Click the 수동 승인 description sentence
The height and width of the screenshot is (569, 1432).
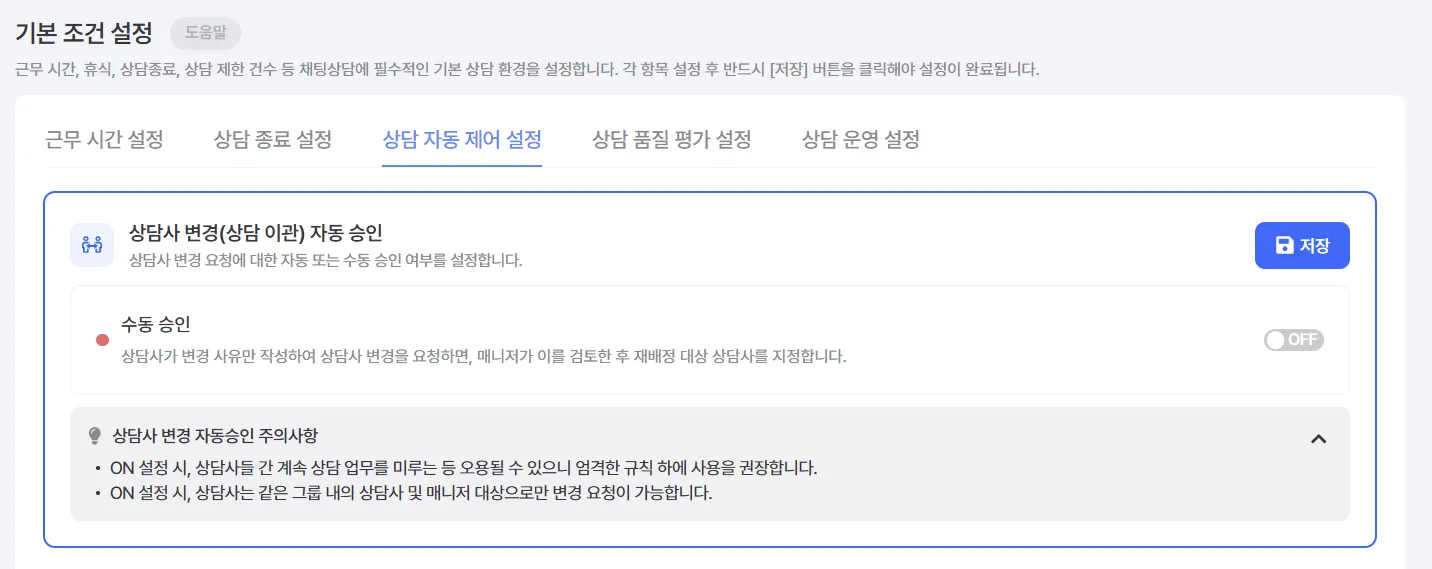tap(484, 356)
